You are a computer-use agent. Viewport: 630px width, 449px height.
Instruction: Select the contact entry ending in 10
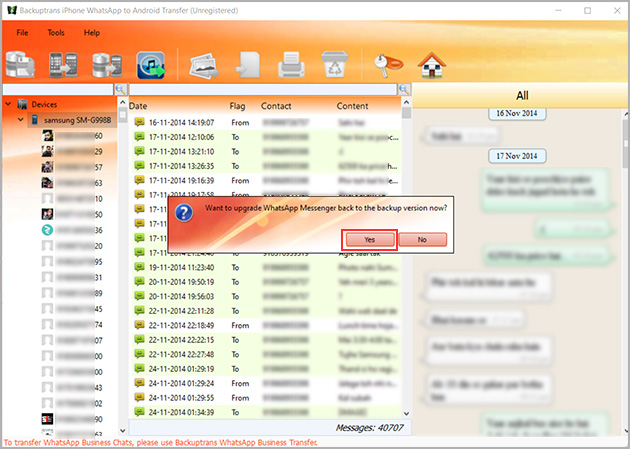tap(72, 198)
